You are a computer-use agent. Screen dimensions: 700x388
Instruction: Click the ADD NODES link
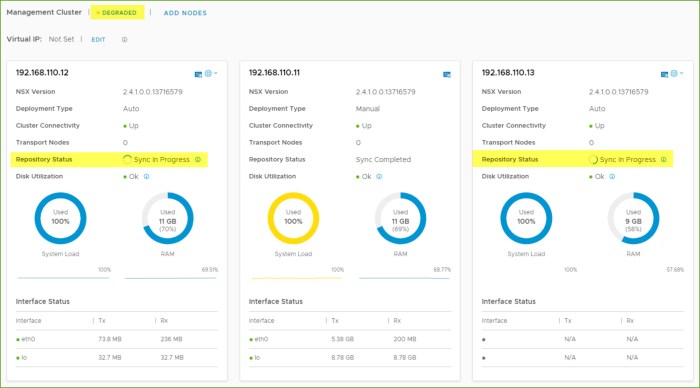pyautogui.click(x=185, y=13)
